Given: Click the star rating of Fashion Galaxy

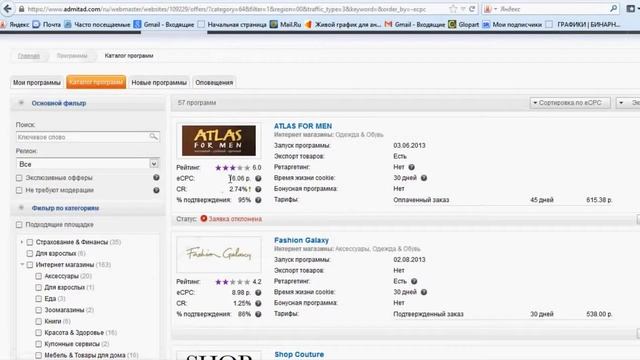Looking at the screenshot, I should point(232,282).
